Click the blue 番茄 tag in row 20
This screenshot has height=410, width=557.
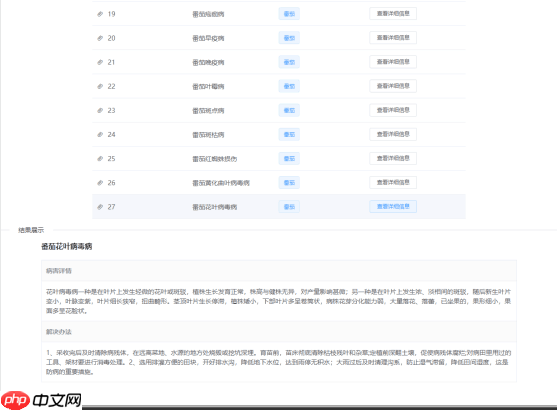pos(289,38)
